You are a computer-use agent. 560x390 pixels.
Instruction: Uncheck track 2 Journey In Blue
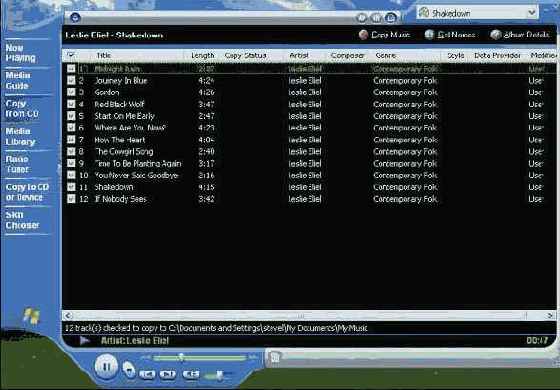click(71, 80)
